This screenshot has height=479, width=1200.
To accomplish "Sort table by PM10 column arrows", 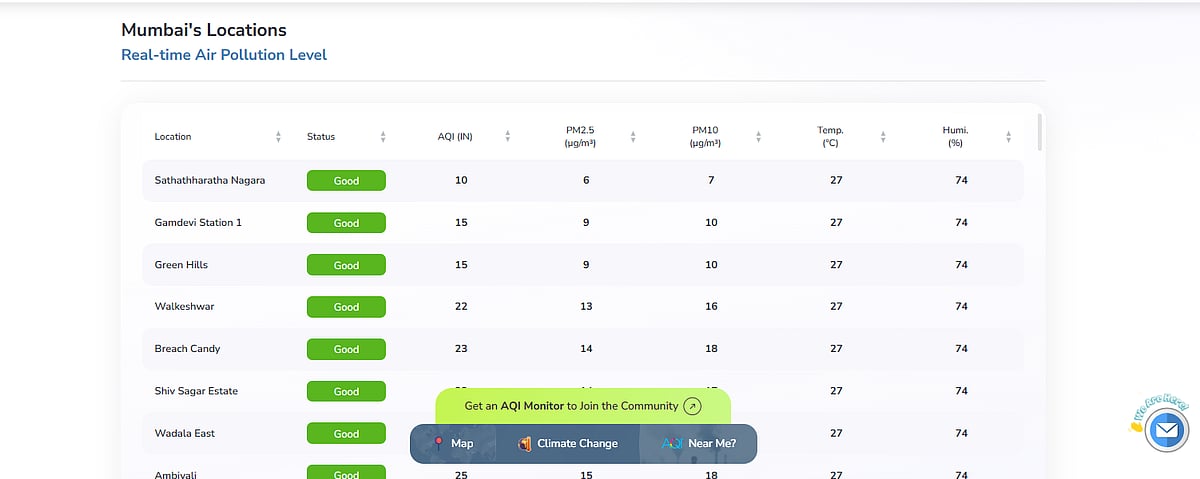I will click(x=759, y=137).
